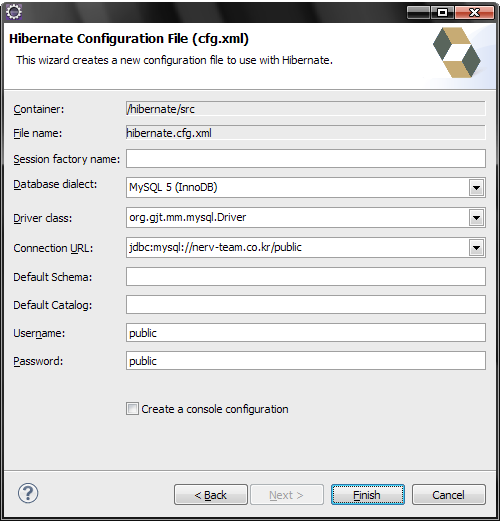Click the Cancel button

click(449, 495)
